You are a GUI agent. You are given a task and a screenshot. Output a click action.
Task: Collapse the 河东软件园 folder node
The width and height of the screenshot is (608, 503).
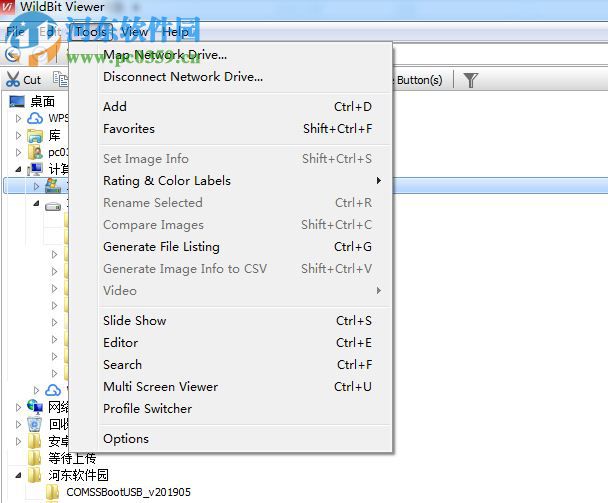(x=18, y=475)
